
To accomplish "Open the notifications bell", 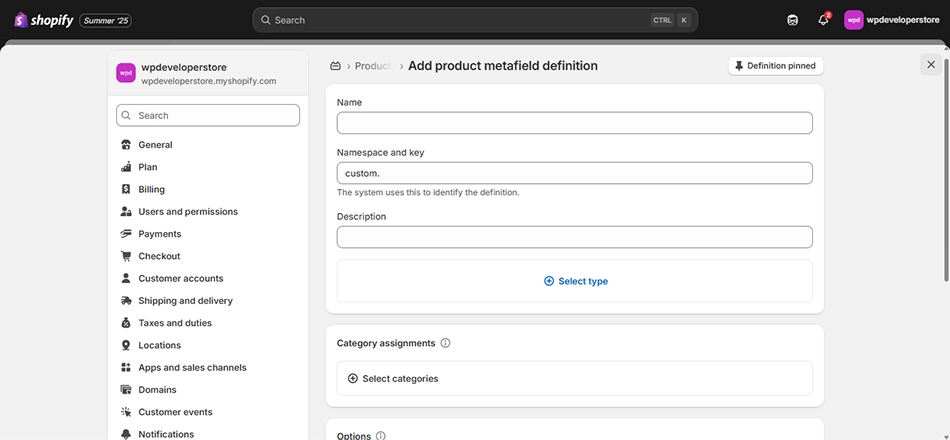I will 823,20.
